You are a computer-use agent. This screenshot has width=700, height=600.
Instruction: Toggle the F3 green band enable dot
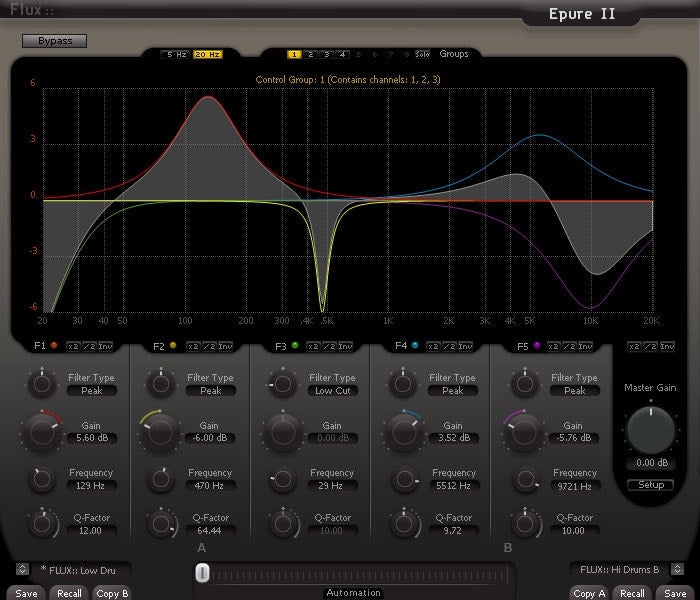point(295,345)
